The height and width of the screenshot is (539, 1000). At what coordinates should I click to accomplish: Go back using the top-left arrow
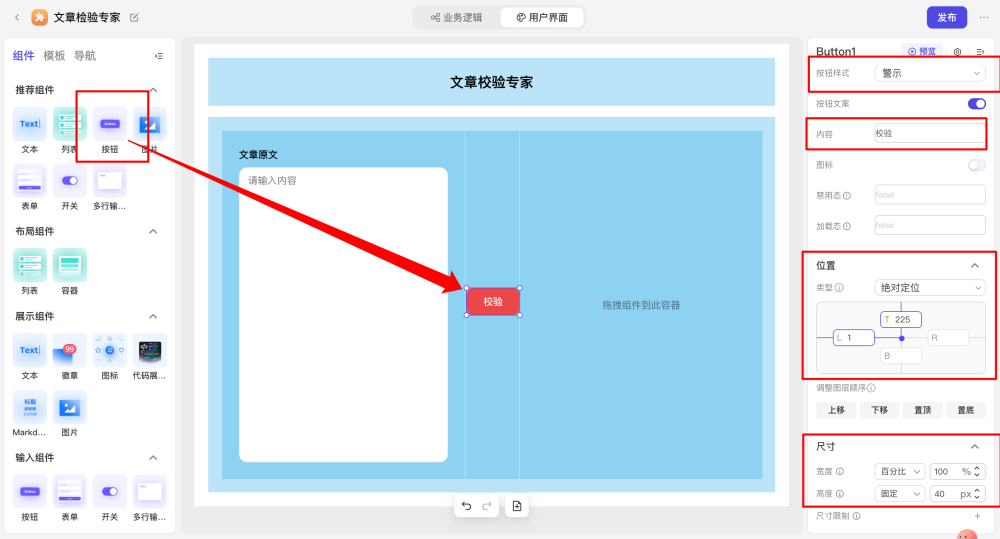(x=17, y=17)
